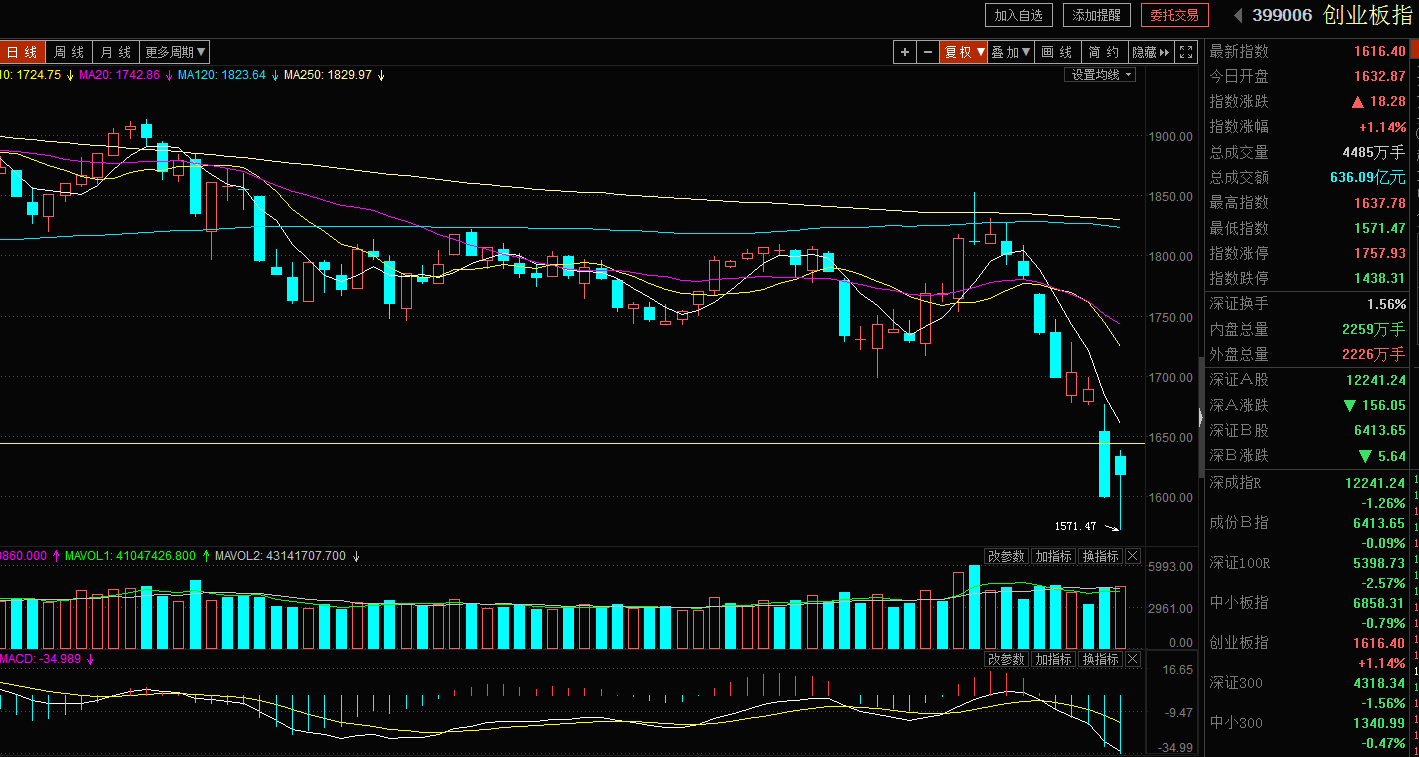This screenshot has width=1419, height=757.
Task: Open the 深成指R index entry
Action: pos(1308,492)
